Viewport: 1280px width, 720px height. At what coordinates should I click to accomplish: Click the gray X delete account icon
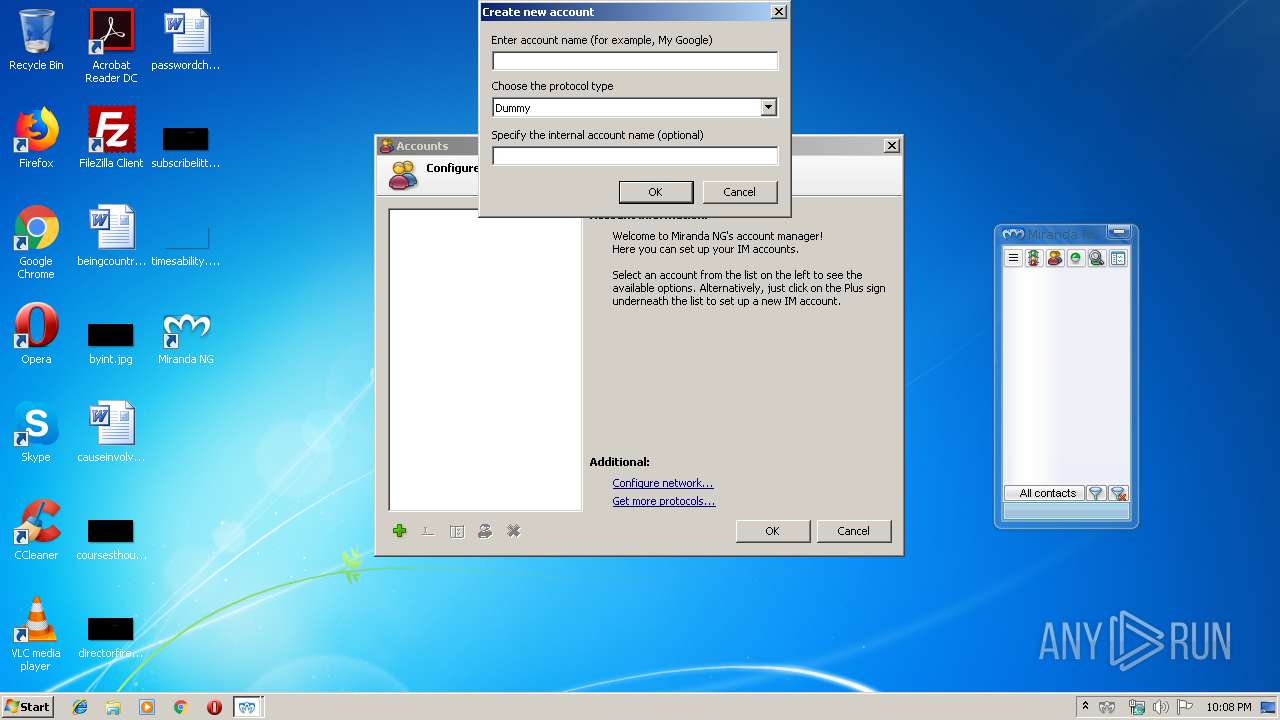pos(514,531)
